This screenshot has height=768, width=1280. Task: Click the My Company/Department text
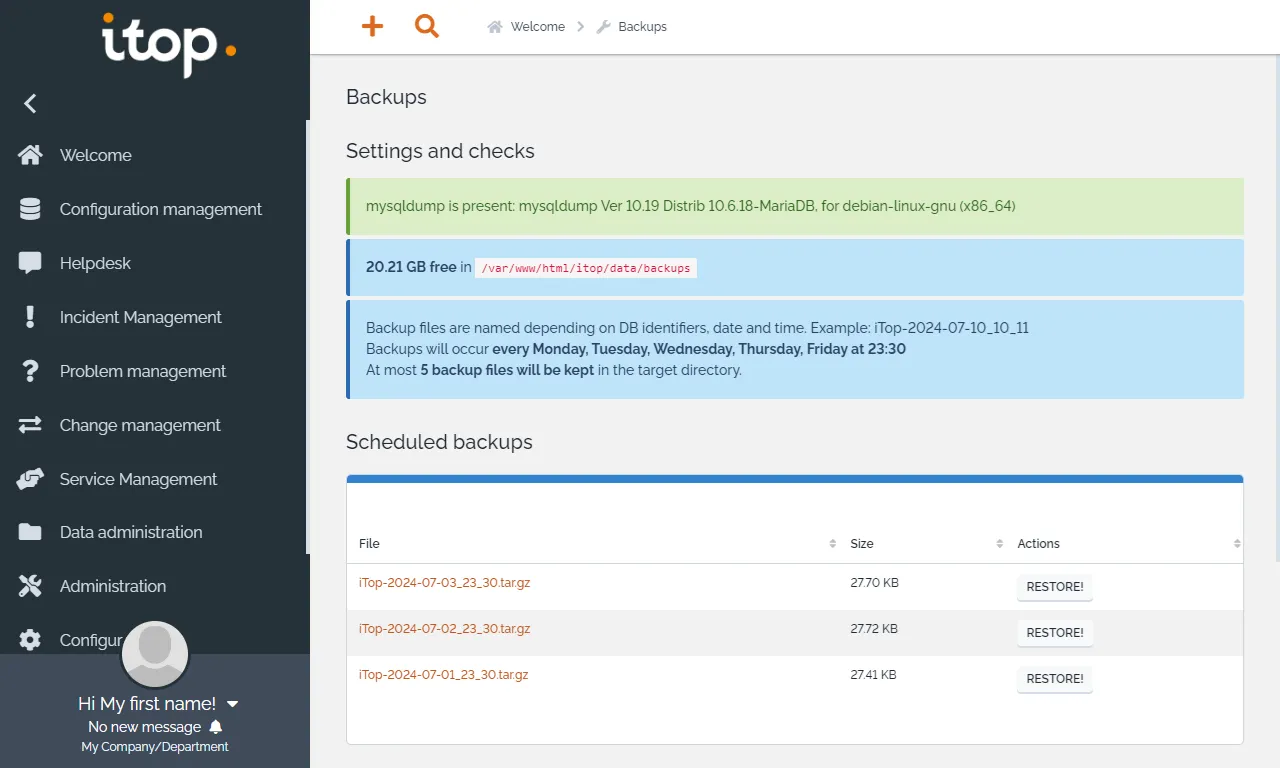pyautogui.click(x=155, y=747)
